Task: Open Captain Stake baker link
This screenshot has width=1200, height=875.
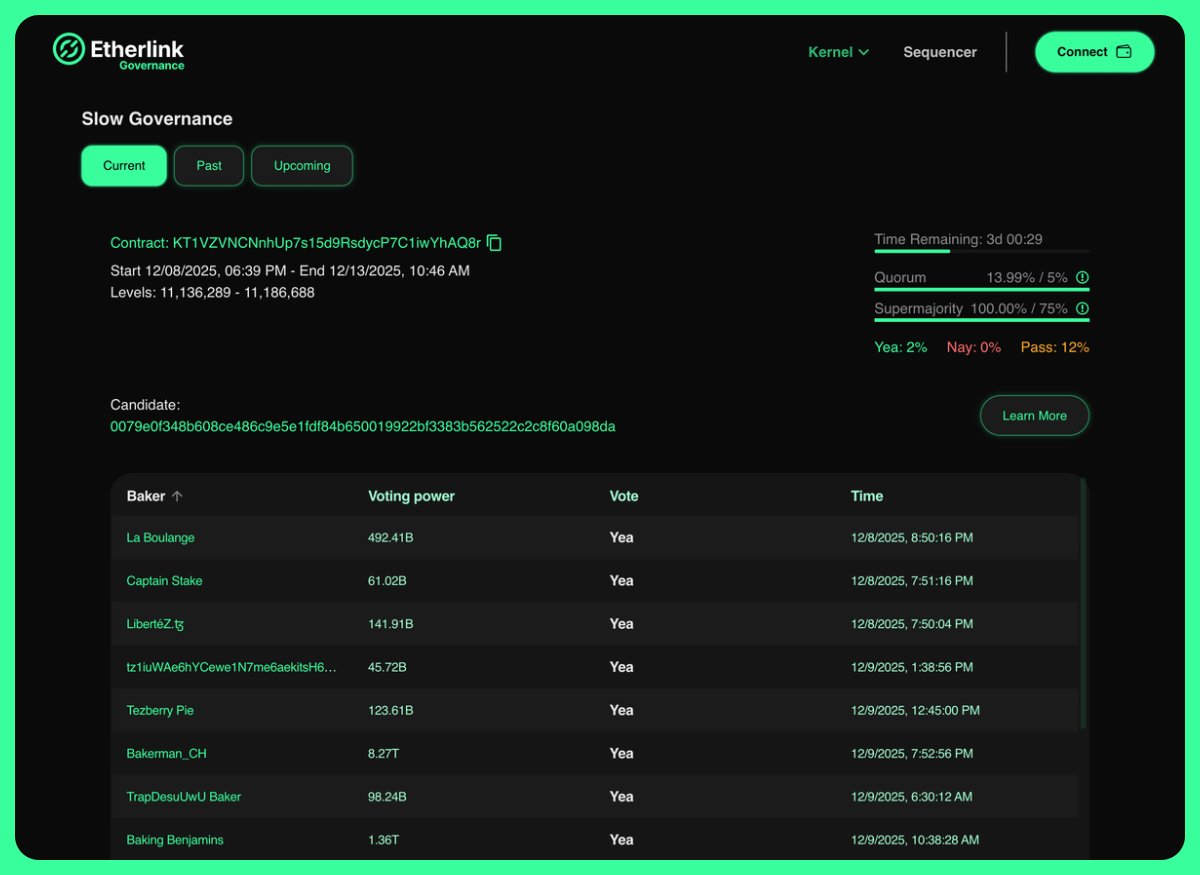Action: (x=164, y=581)
